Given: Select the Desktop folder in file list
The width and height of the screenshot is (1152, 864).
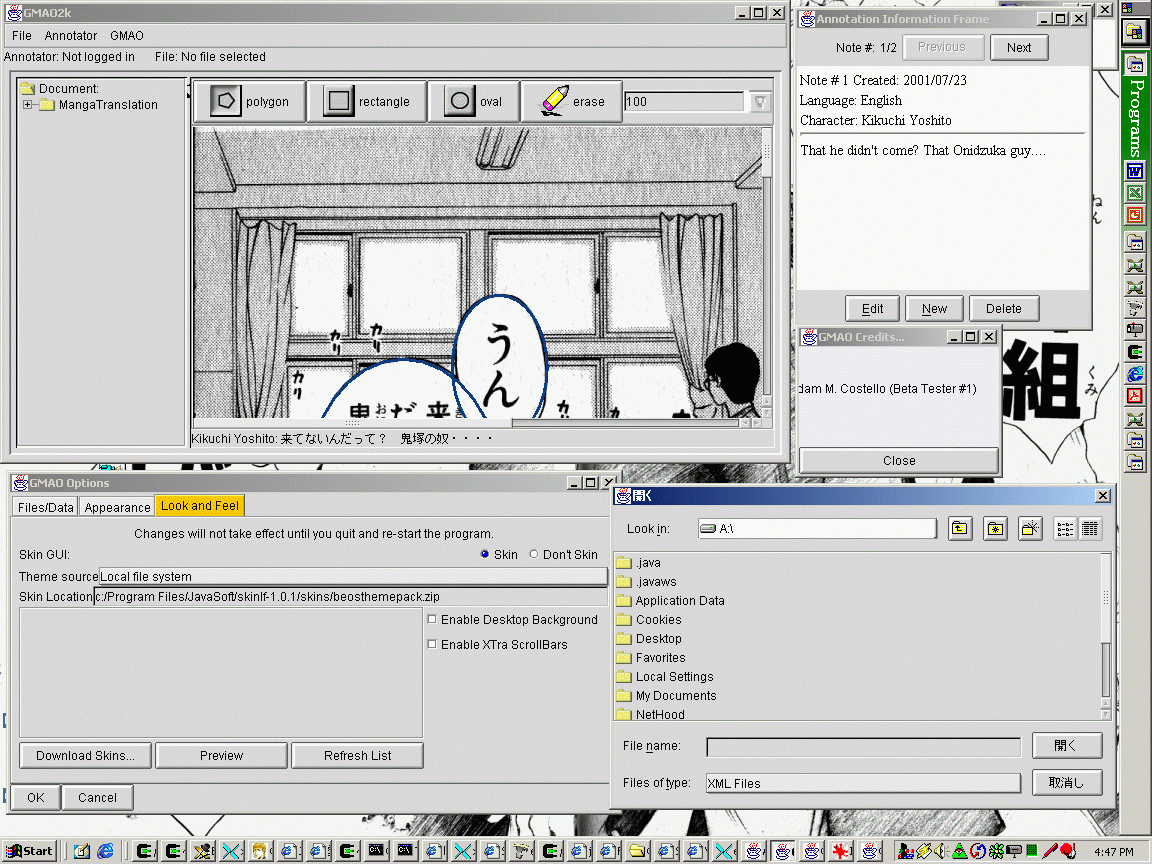Looking at the screenshot, I should [649, 638].
